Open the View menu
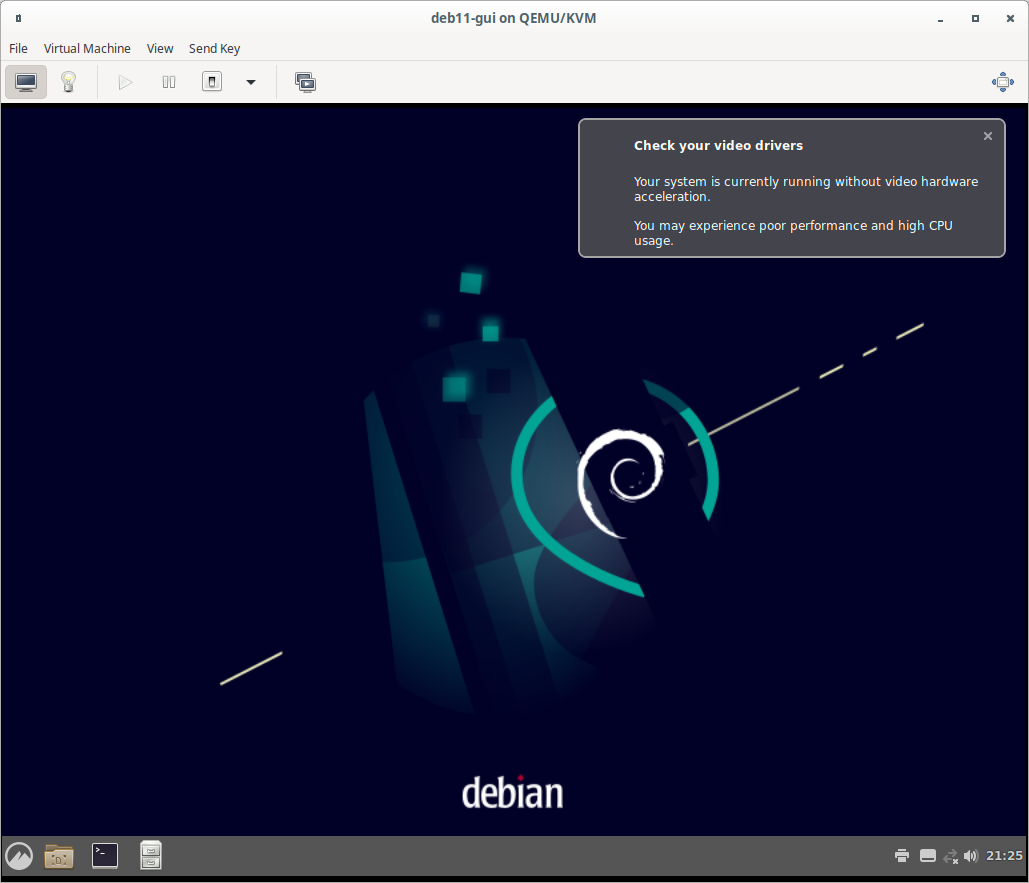Viewport: 1029px width, 883px height. [159, 49]
